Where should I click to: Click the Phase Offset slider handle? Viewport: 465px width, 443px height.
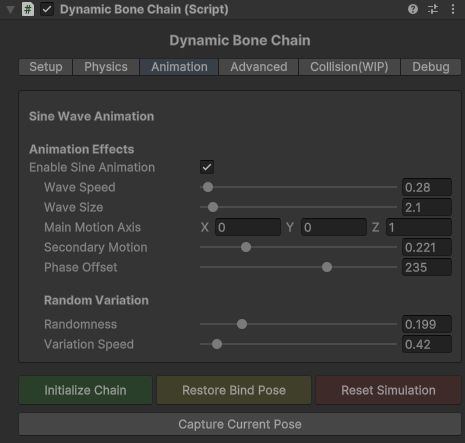coord(327,267)
